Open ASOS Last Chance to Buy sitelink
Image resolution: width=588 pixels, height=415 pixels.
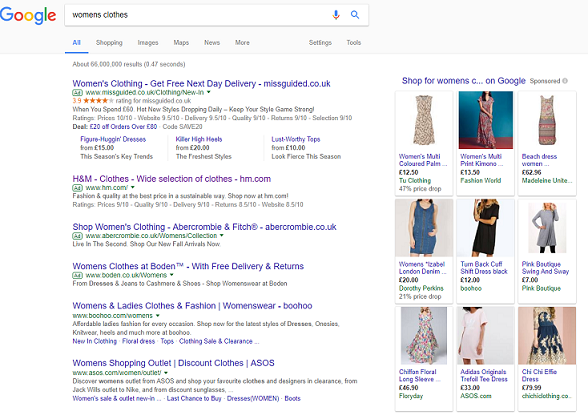pos(194,399)
